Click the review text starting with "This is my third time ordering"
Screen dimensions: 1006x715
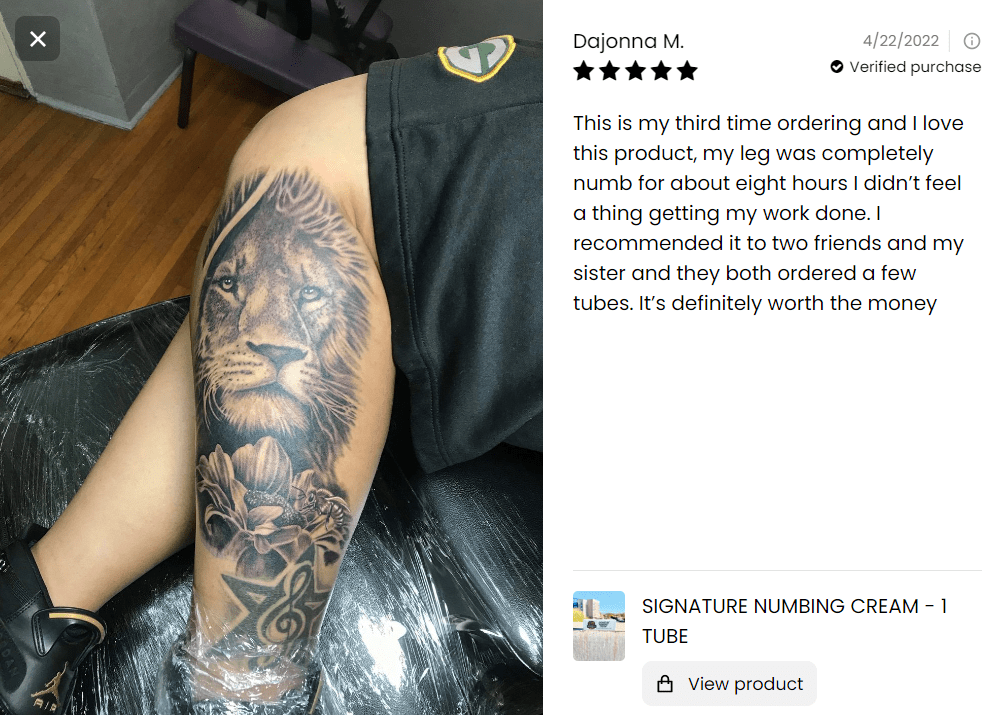coord(768,212)
